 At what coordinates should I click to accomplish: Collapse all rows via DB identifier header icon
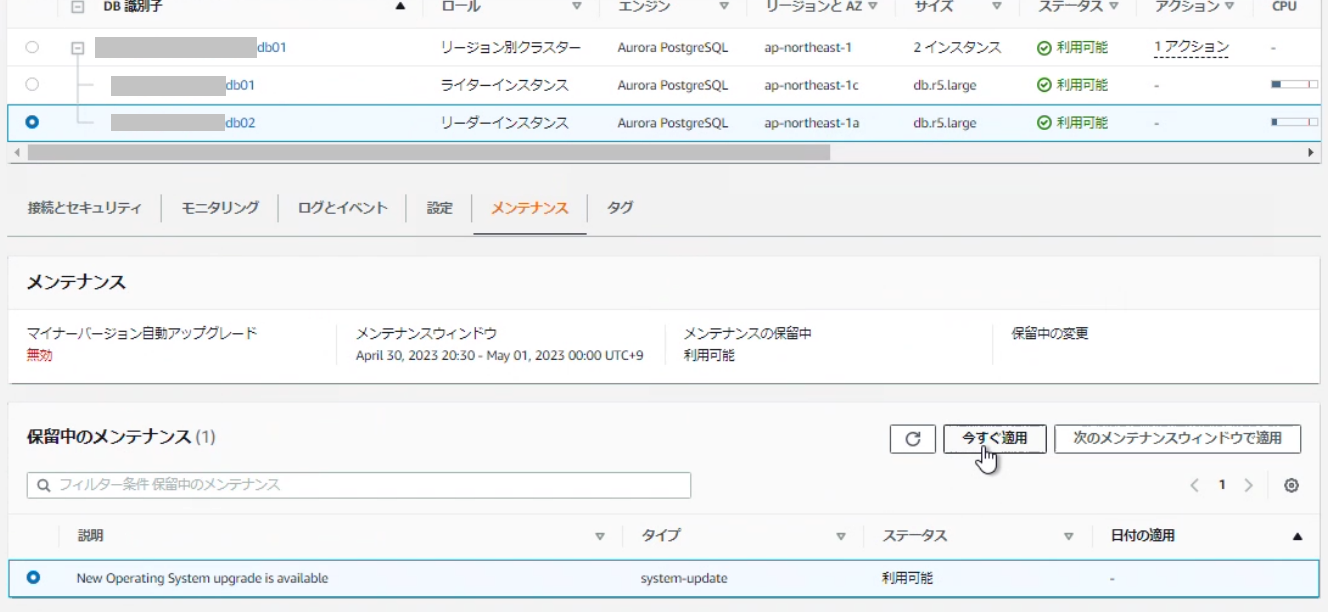77,6
